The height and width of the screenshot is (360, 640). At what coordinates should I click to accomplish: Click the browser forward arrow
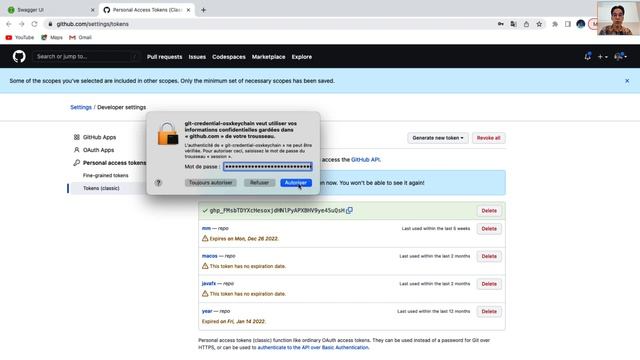22,24
